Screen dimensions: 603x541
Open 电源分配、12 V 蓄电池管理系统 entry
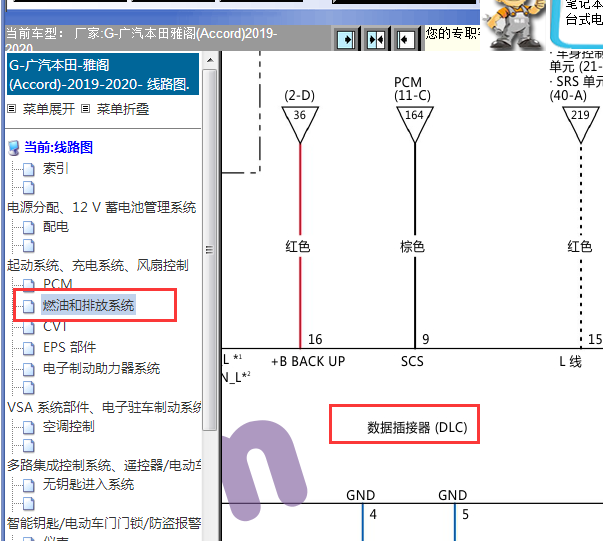click(x=102, y=208)
